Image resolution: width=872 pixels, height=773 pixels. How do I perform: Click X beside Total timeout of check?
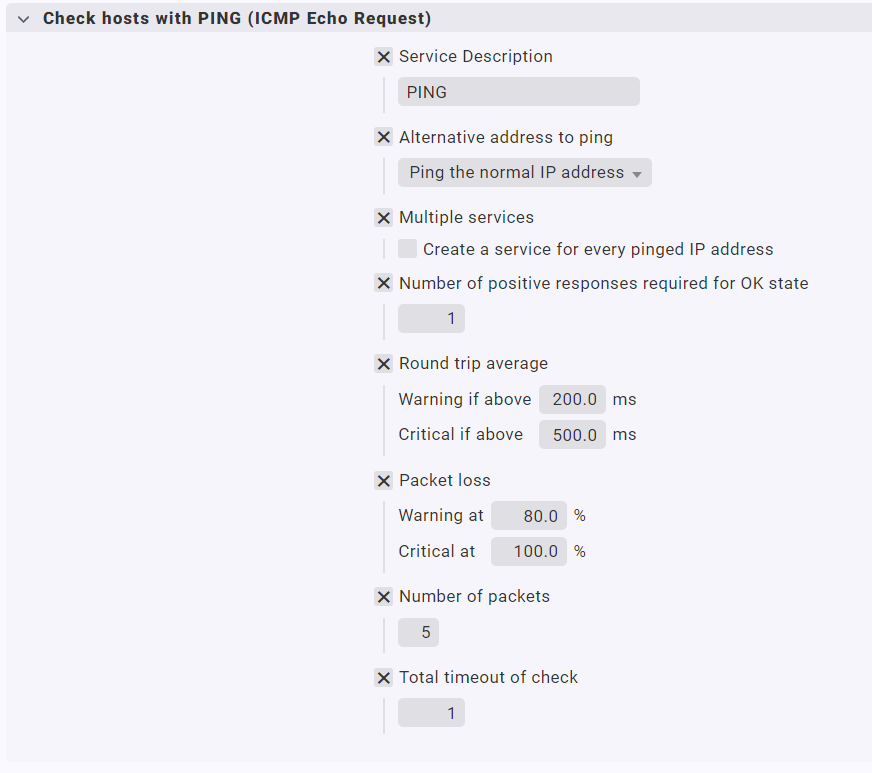pos(383,678)
